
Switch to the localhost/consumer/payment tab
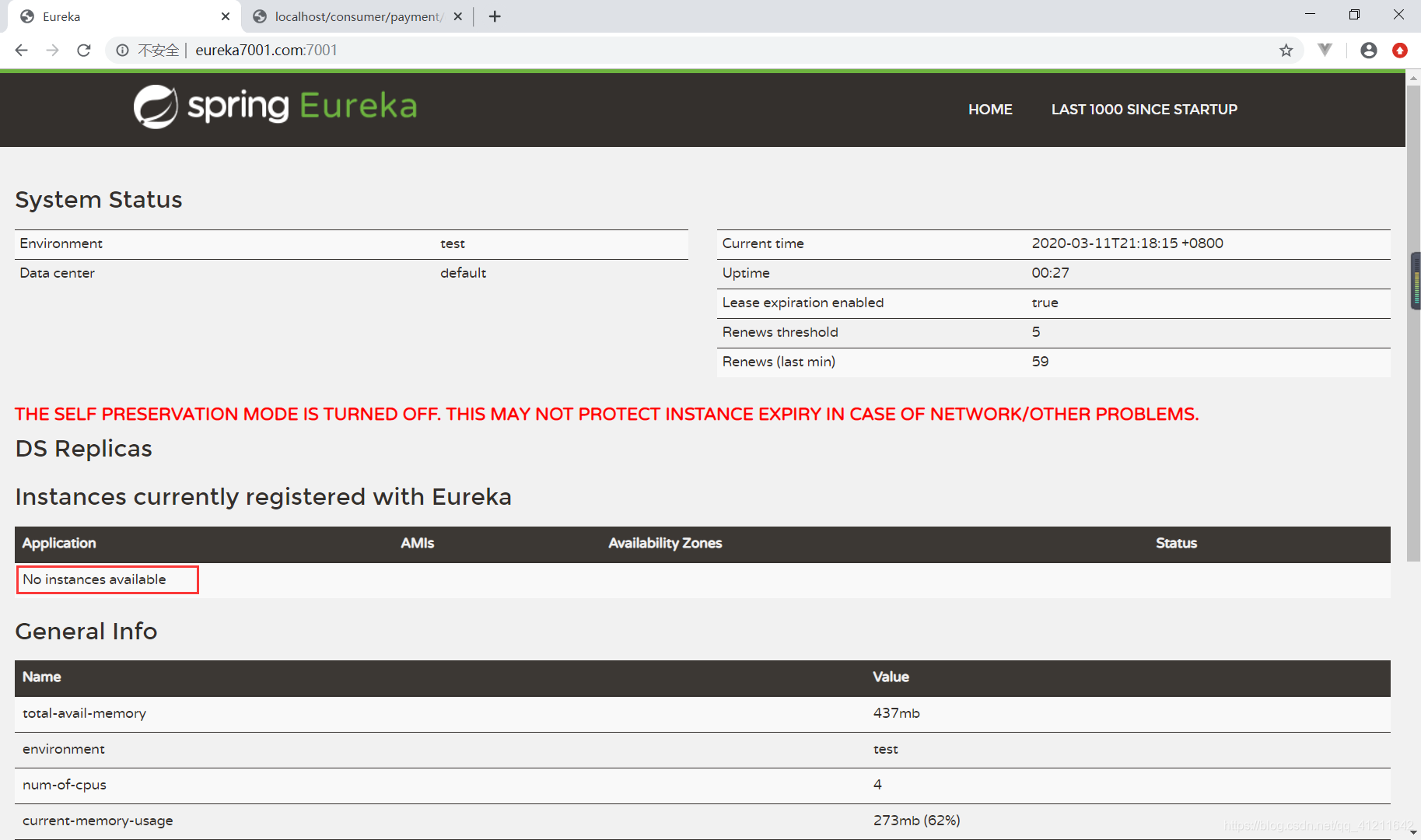pyautogui.click(x=358, y=16)
